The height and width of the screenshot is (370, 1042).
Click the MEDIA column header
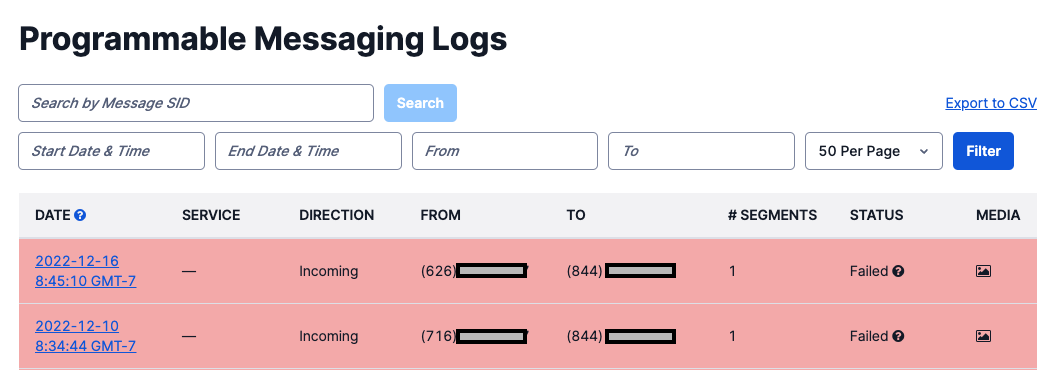[x=998, y=215]
